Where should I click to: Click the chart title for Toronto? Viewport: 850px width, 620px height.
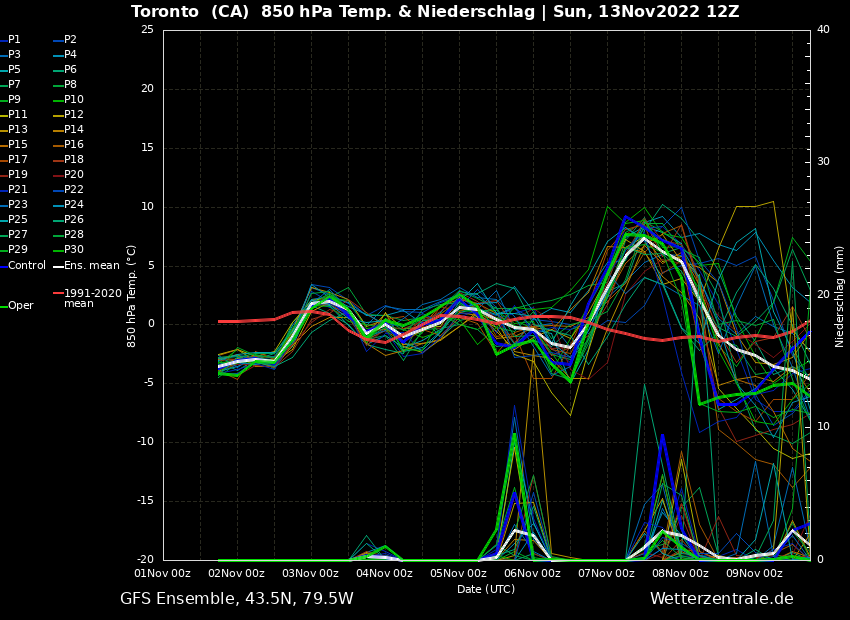435,12
